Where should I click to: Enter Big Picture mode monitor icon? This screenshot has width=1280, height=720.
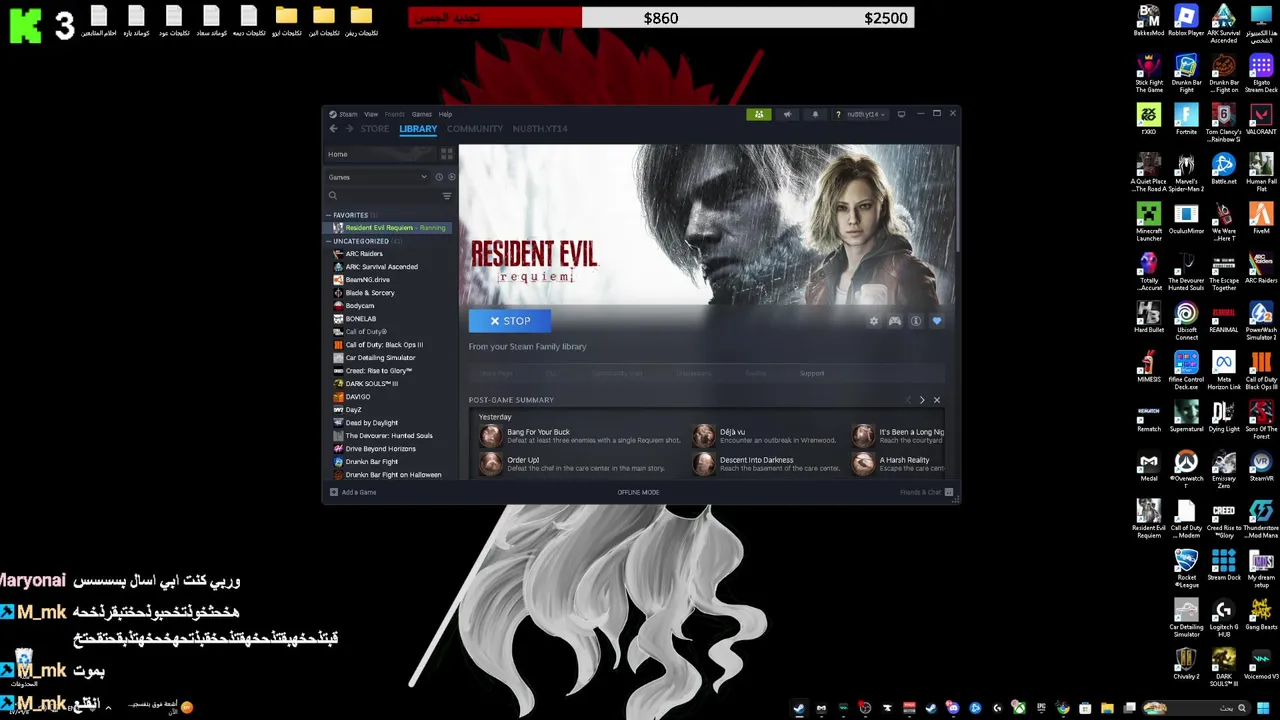tap(901, 114)
